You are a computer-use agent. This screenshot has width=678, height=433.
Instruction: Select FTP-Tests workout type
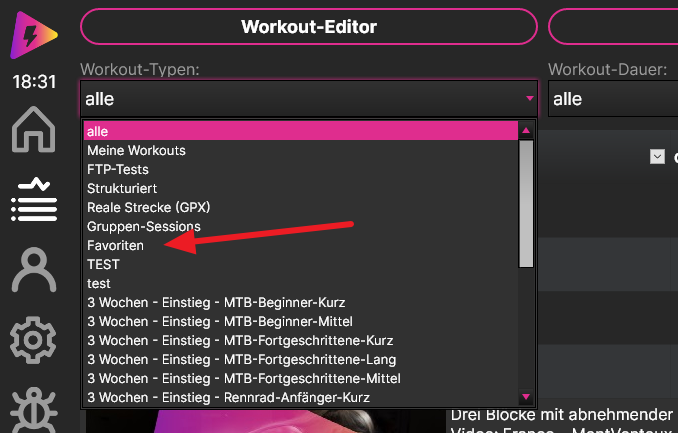pos(117,169)
